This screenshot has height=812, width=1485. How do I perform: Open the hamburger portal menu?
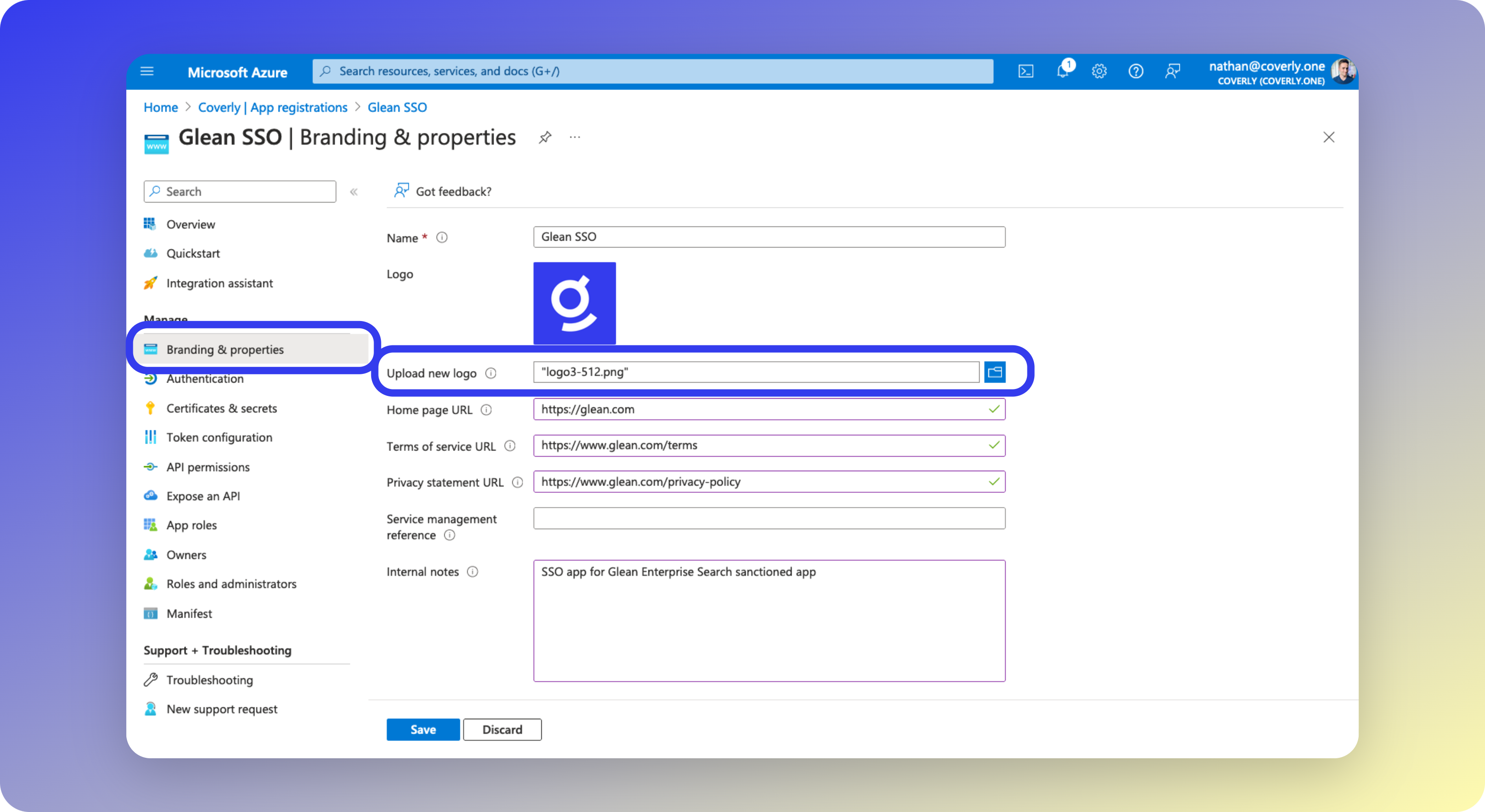(147, 72)
